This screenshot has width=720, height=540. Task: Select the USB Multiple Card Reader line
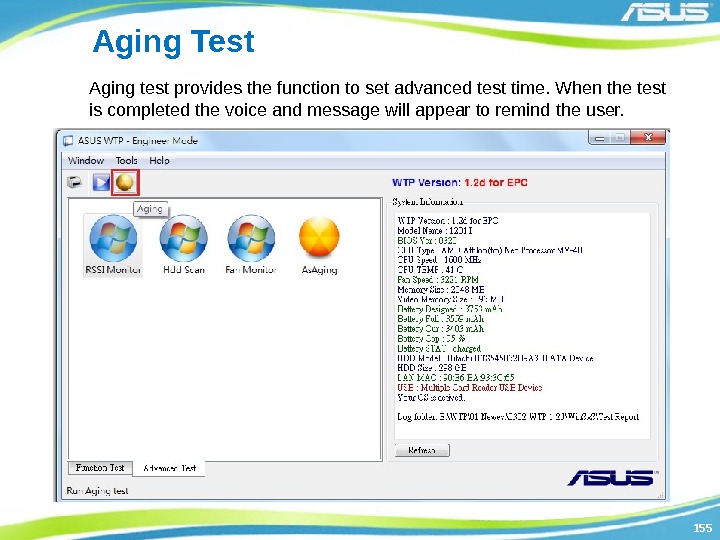469,388
